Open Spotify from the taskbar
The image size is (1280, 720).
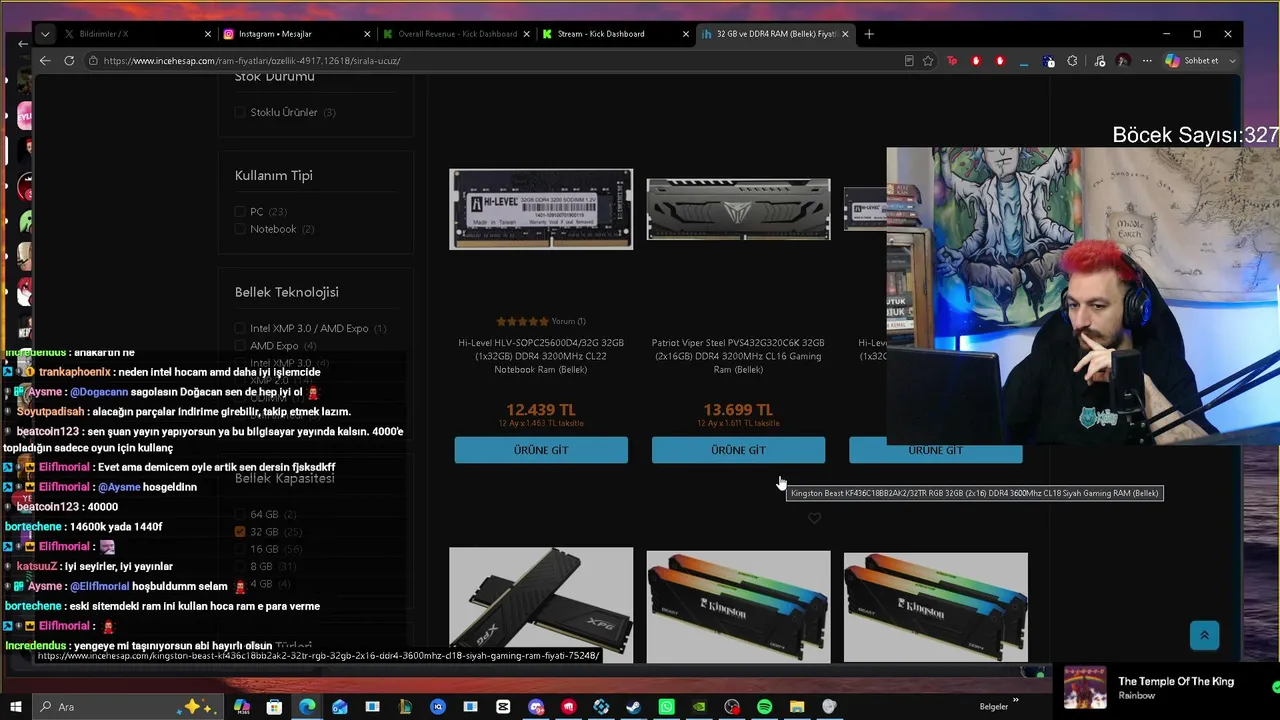tap(765, 707)
